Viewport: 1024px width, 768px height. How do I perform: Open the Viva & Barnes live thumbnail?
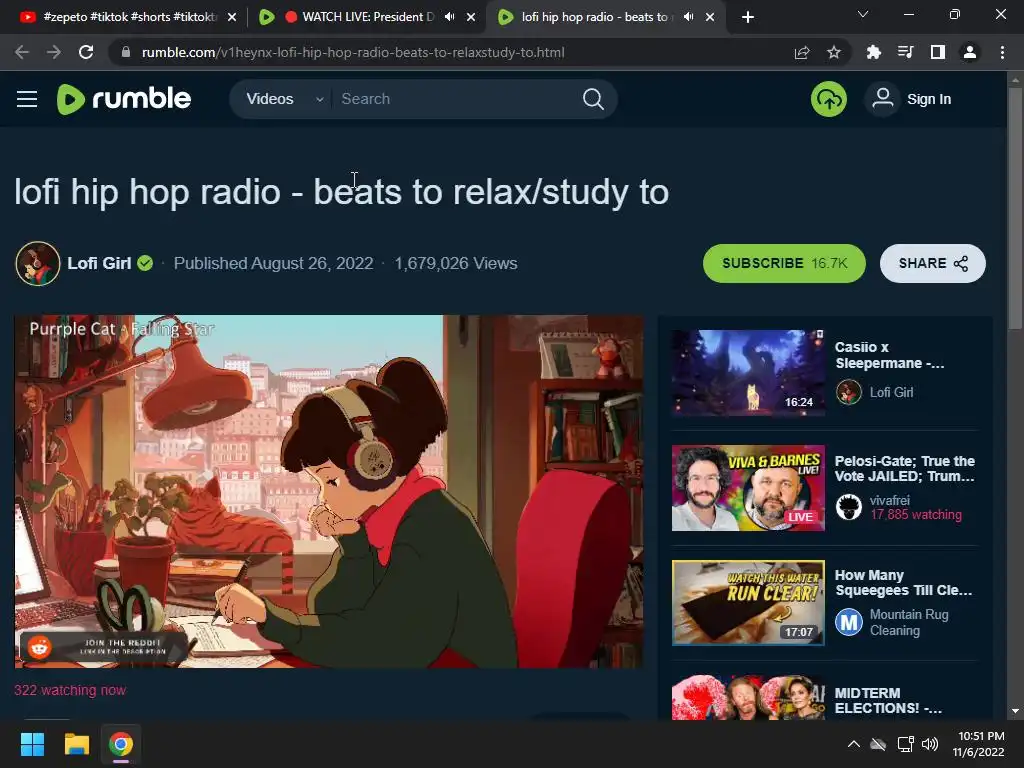(748, 488)
